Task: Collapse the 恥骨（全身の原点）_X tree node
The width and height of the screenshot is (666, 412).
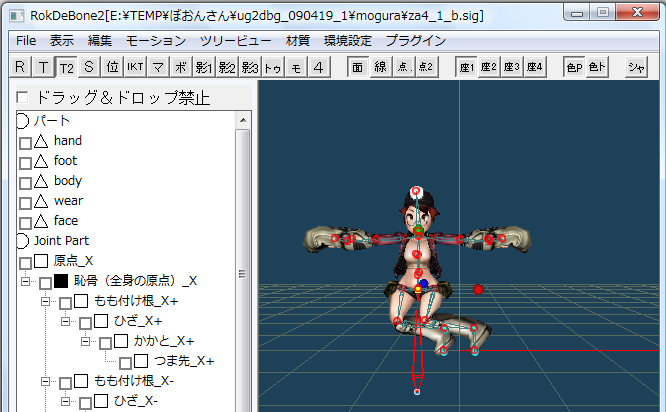Action: (x=26, y=282)
